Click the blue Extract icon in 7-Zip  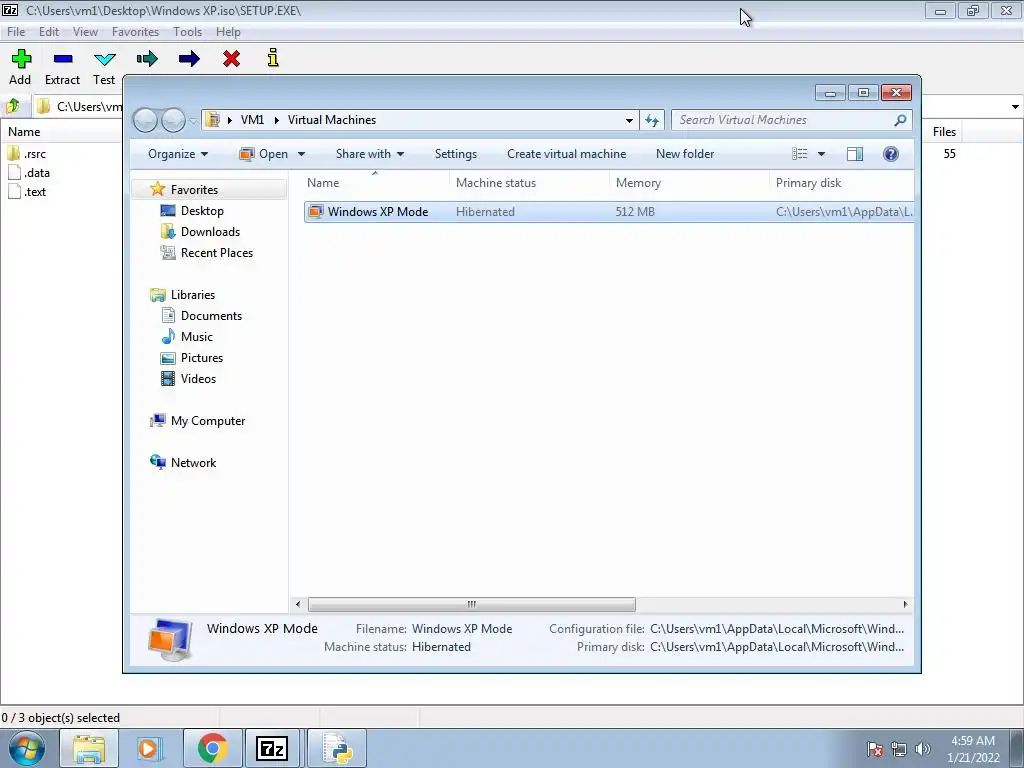pos(63,59)
